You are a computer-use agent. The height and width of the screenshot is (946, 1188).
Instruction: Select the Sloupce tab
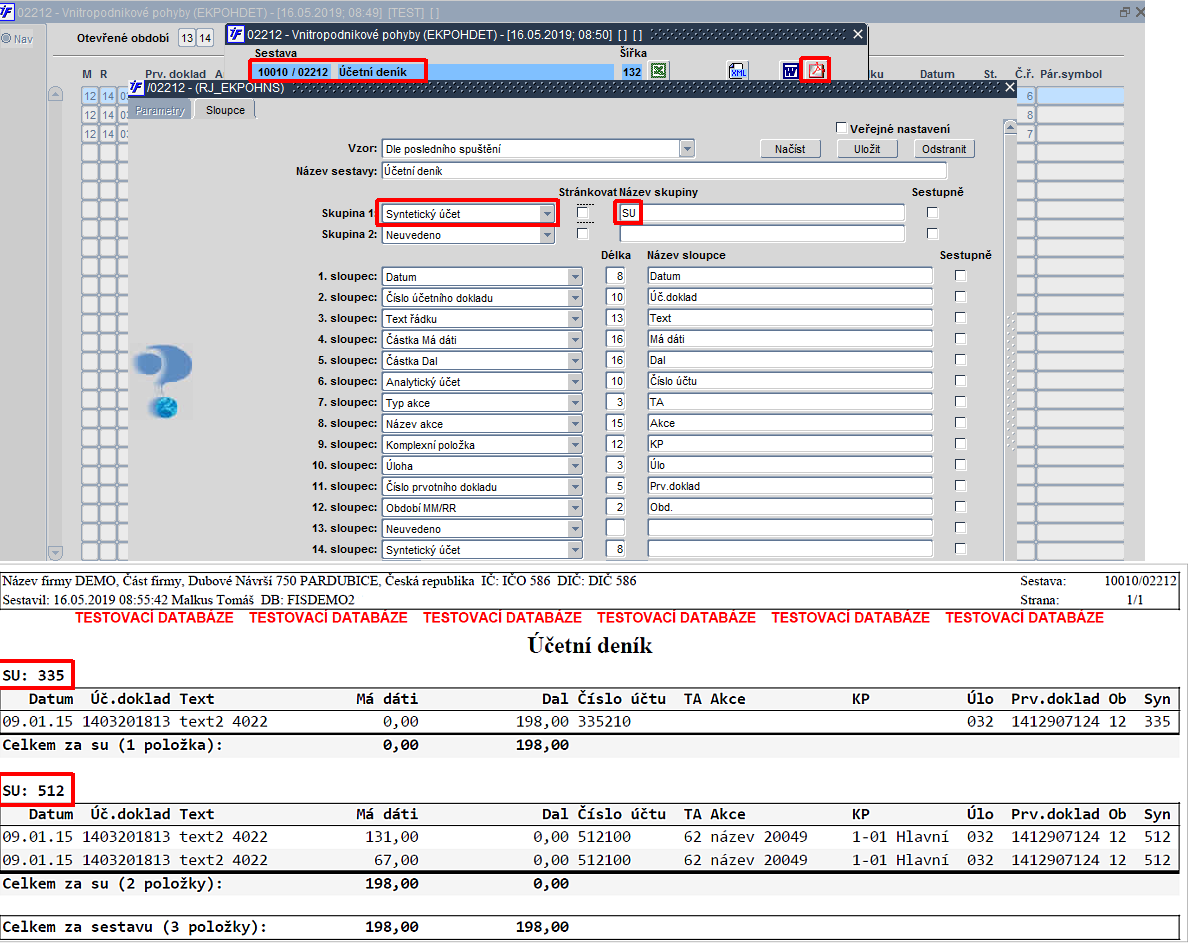coord(225,110)
